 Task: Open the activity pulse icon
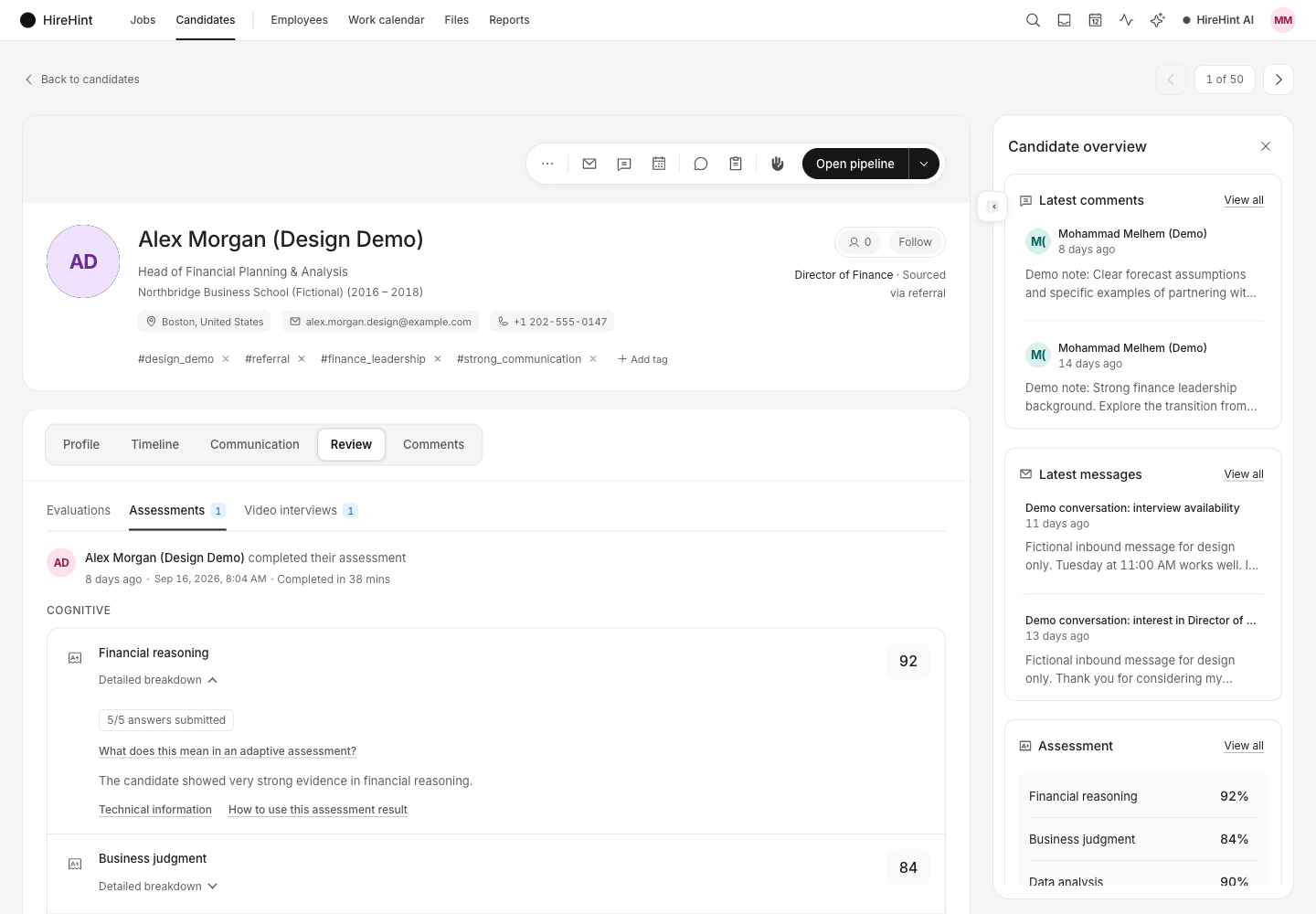[1126, 20]
